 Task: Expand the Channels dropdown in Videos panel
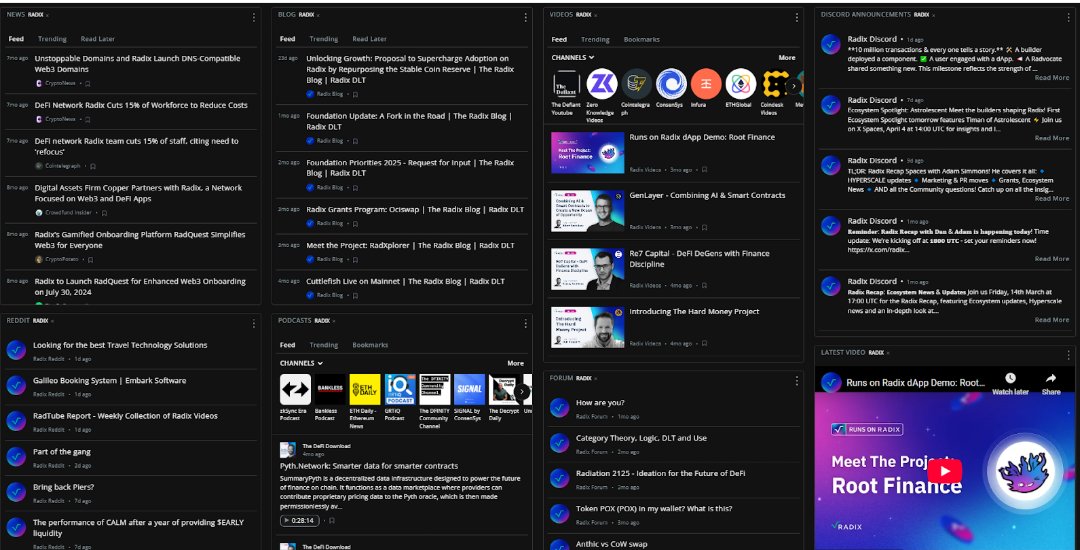[x=572, y=58]
